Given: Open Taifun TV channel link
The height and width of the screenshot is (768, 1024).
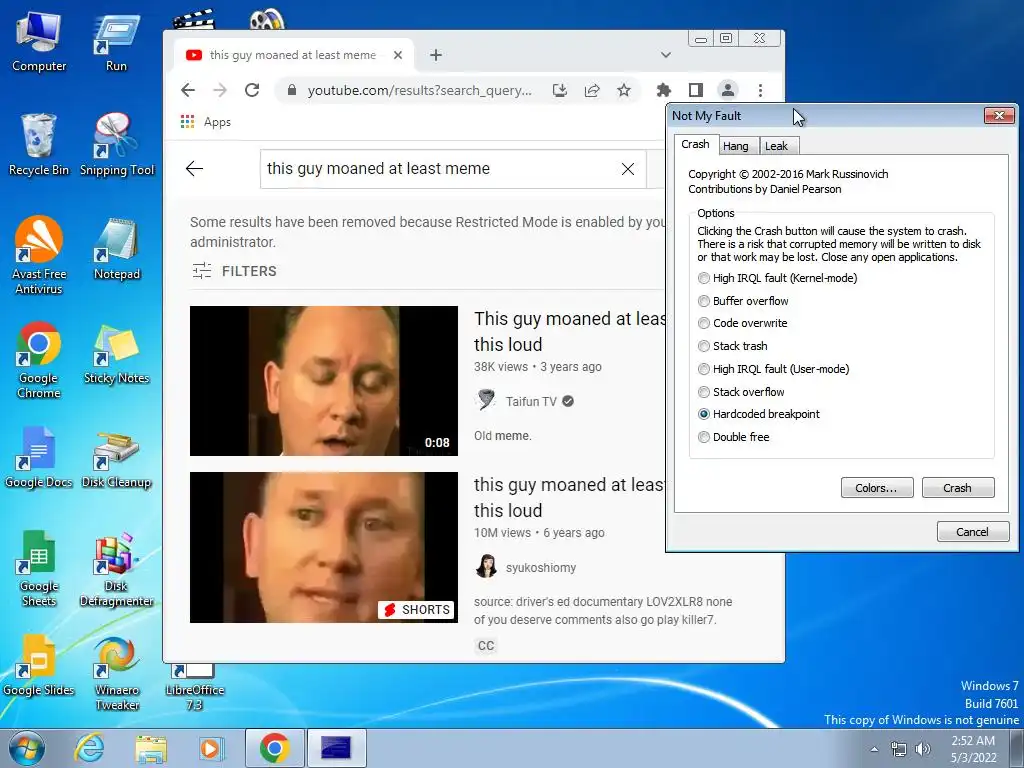Looking at the screenshot, I should pyautogui.click(x=531, y=402).
